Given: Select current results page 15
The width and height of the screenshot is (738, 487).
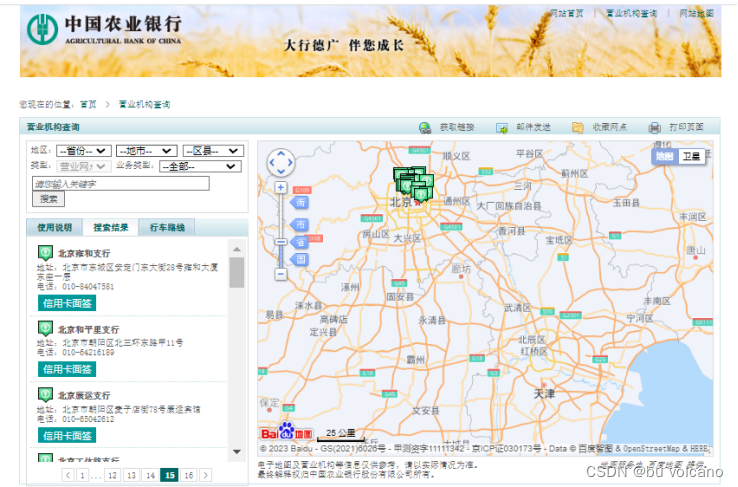Looking at the screenshot, I should [x=170, y=475].
